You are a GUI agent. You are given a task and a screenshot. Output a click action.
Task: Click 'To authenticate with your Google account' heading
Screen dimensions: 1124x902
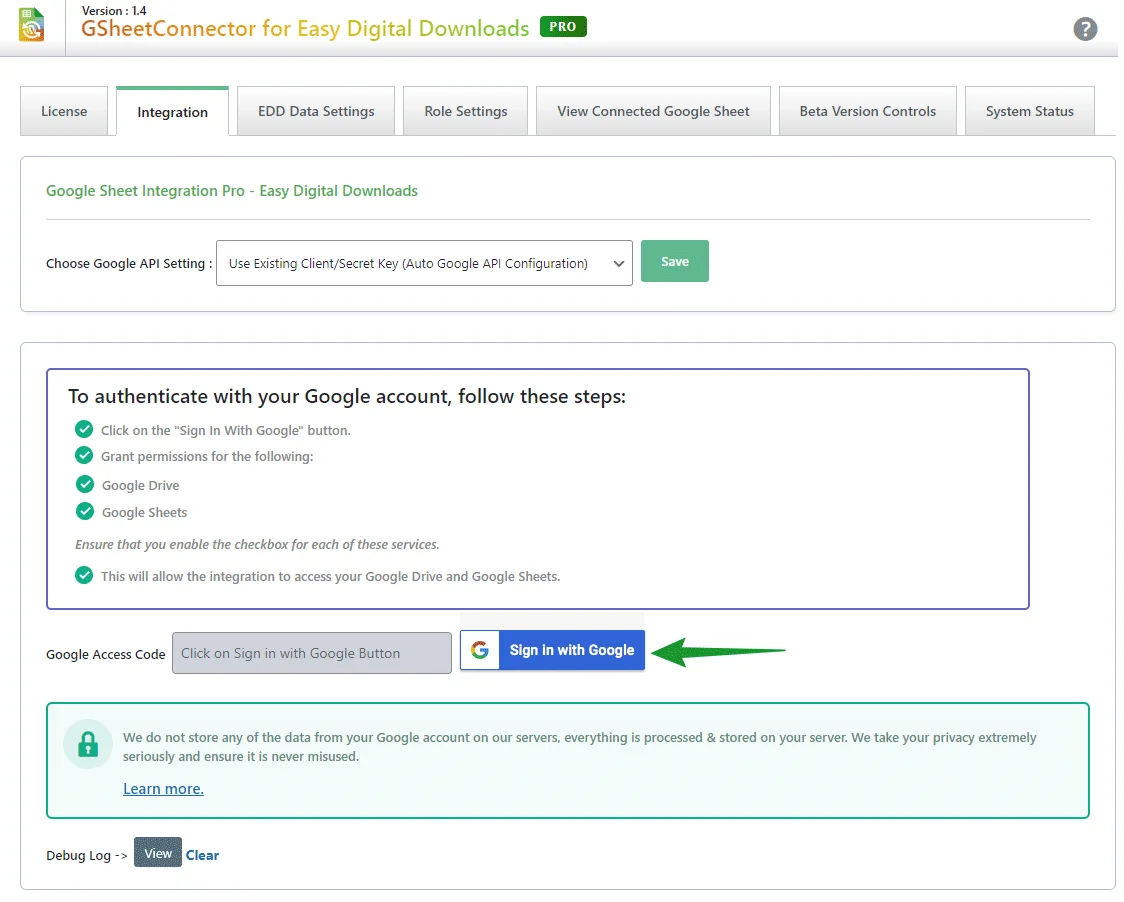coord(347,397)
